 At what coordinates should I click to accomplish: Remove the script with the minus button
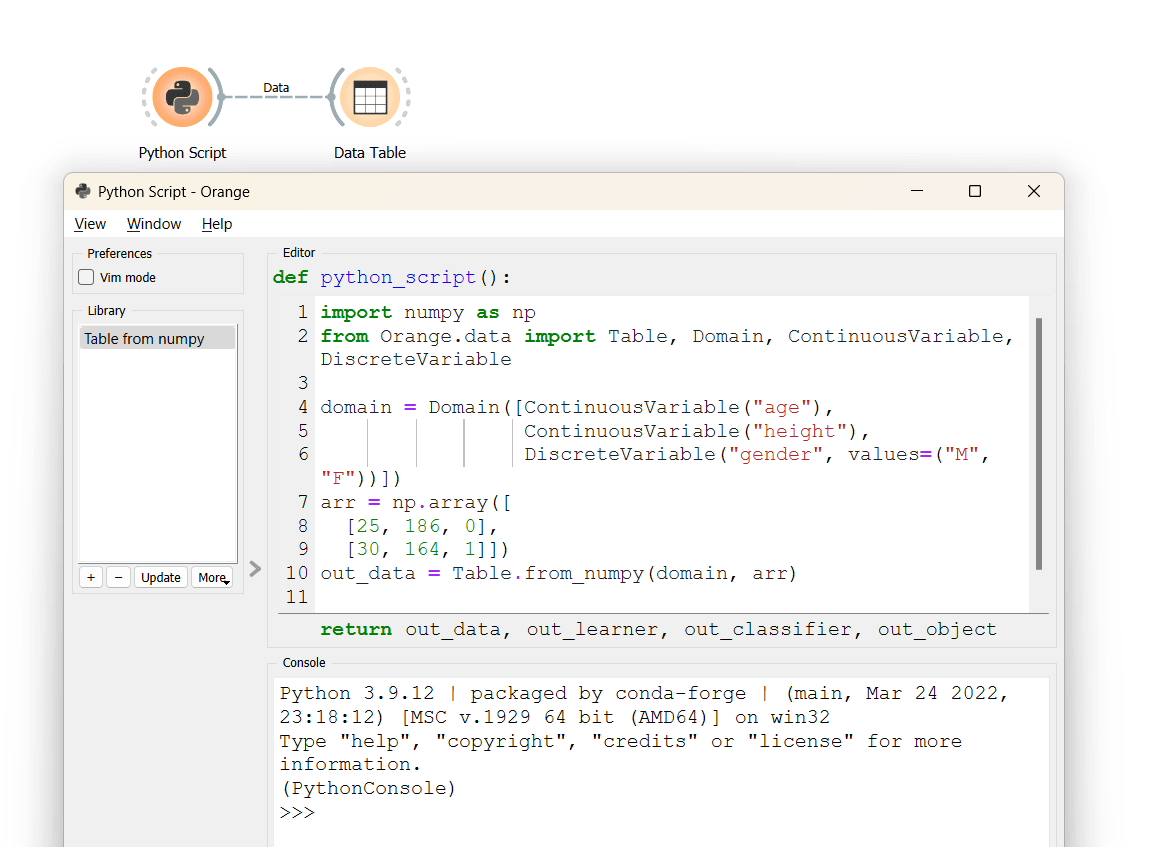(118, 577)
